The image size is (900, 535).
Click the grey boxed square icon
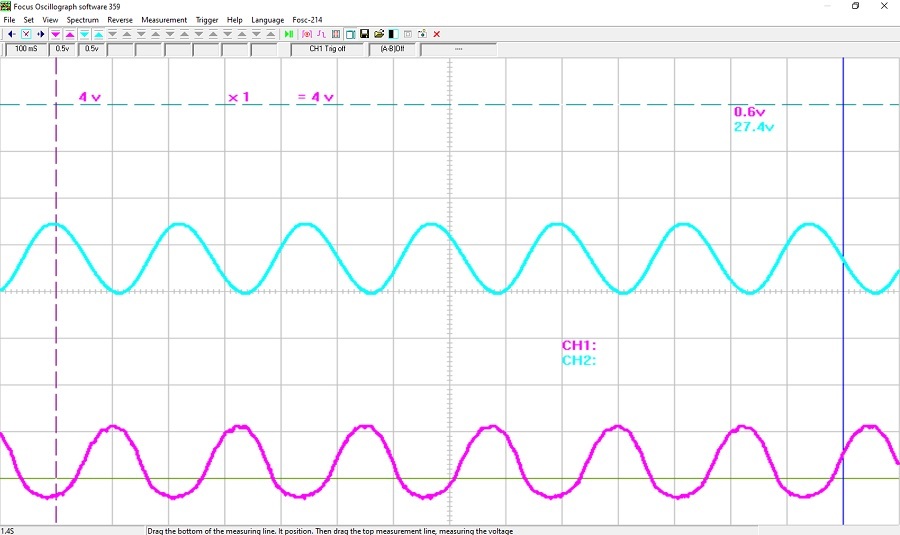click(x=408, y=34)
